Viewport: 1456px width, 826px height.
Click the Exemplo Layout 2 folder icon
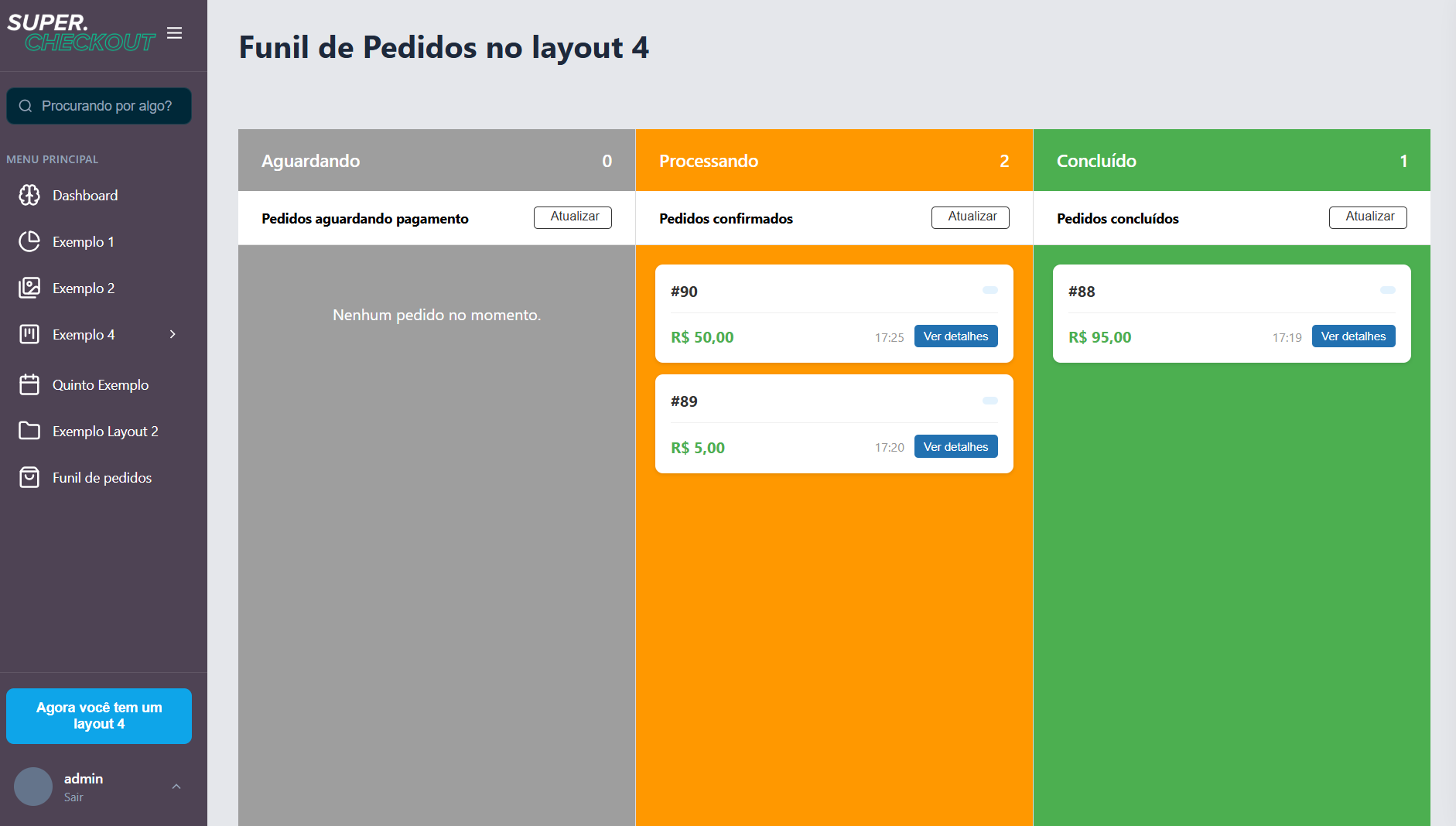(x=29, y=431)
